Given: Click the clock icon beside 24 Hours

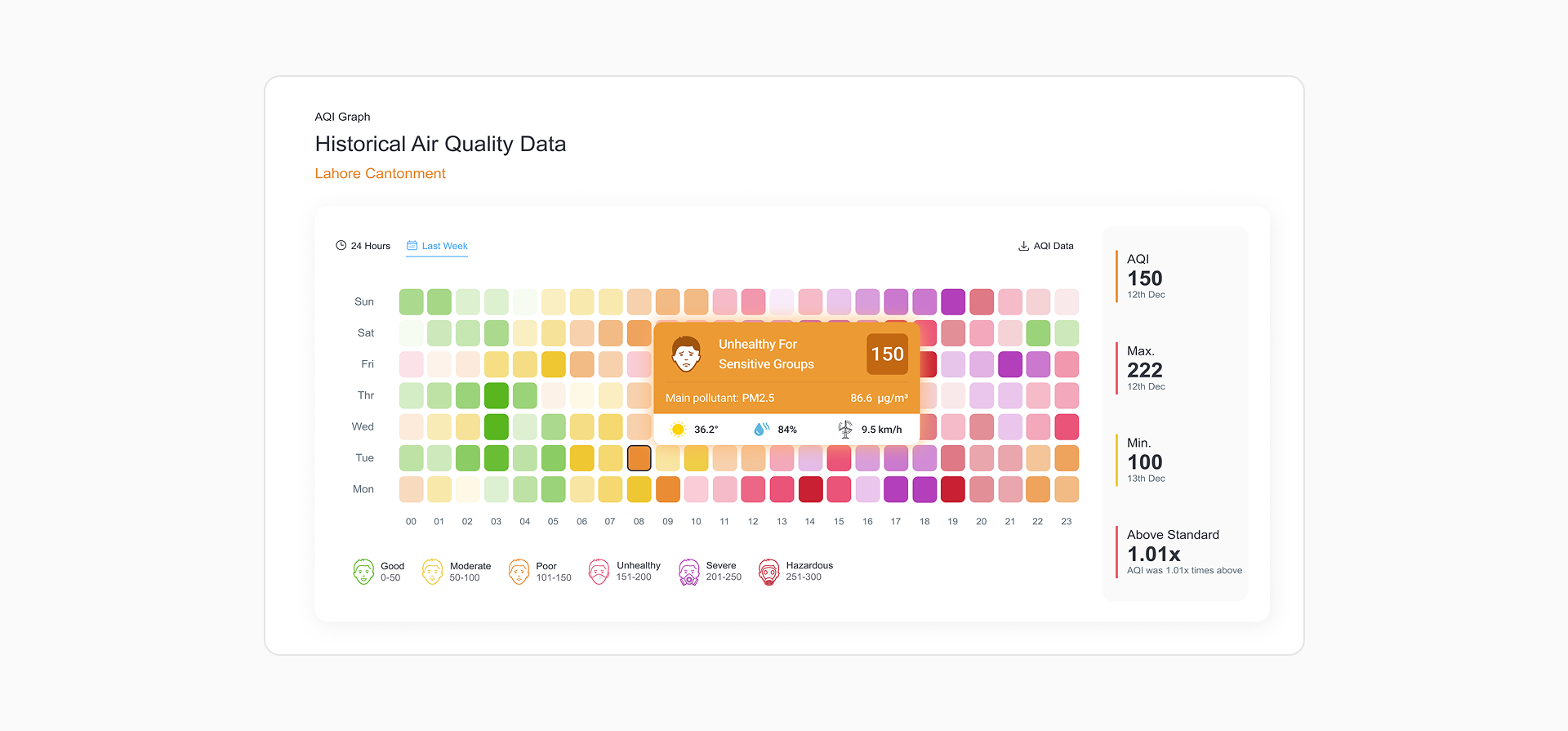Looking at the screenshot, I should pyautogui.click(x=341, y=245).
